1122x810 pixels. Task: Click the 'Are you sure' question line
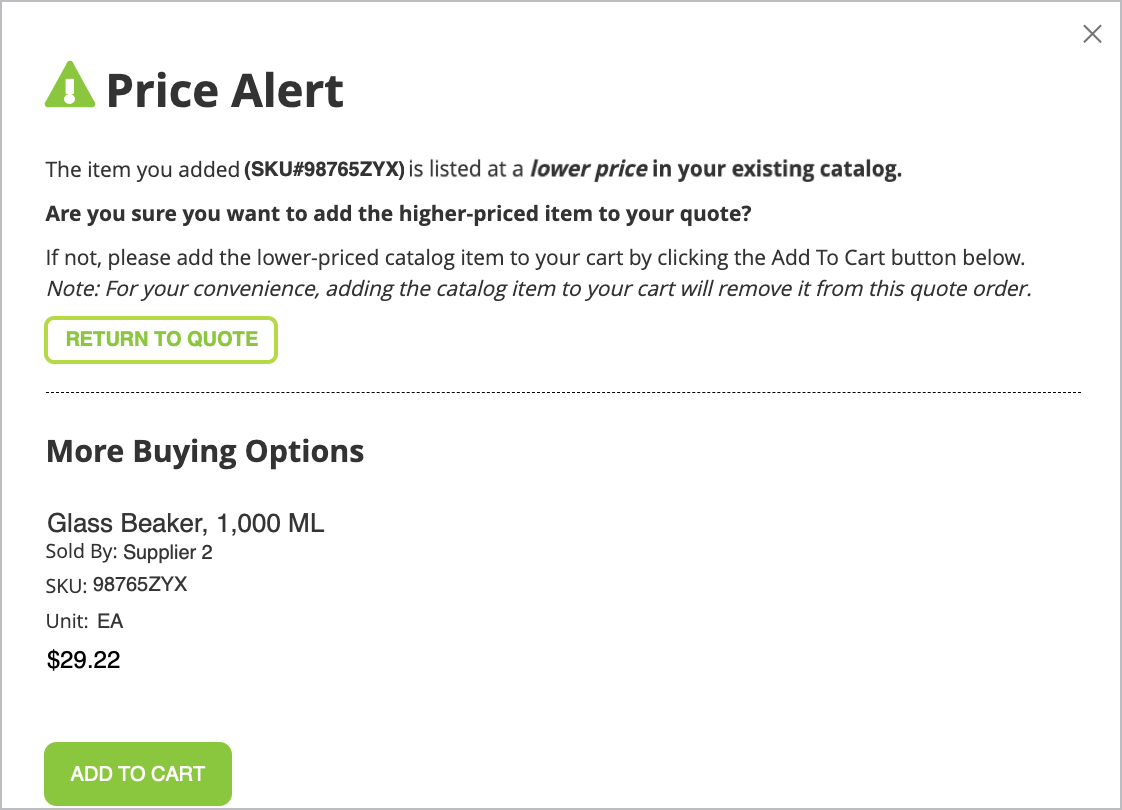click(x=399, y=213)
